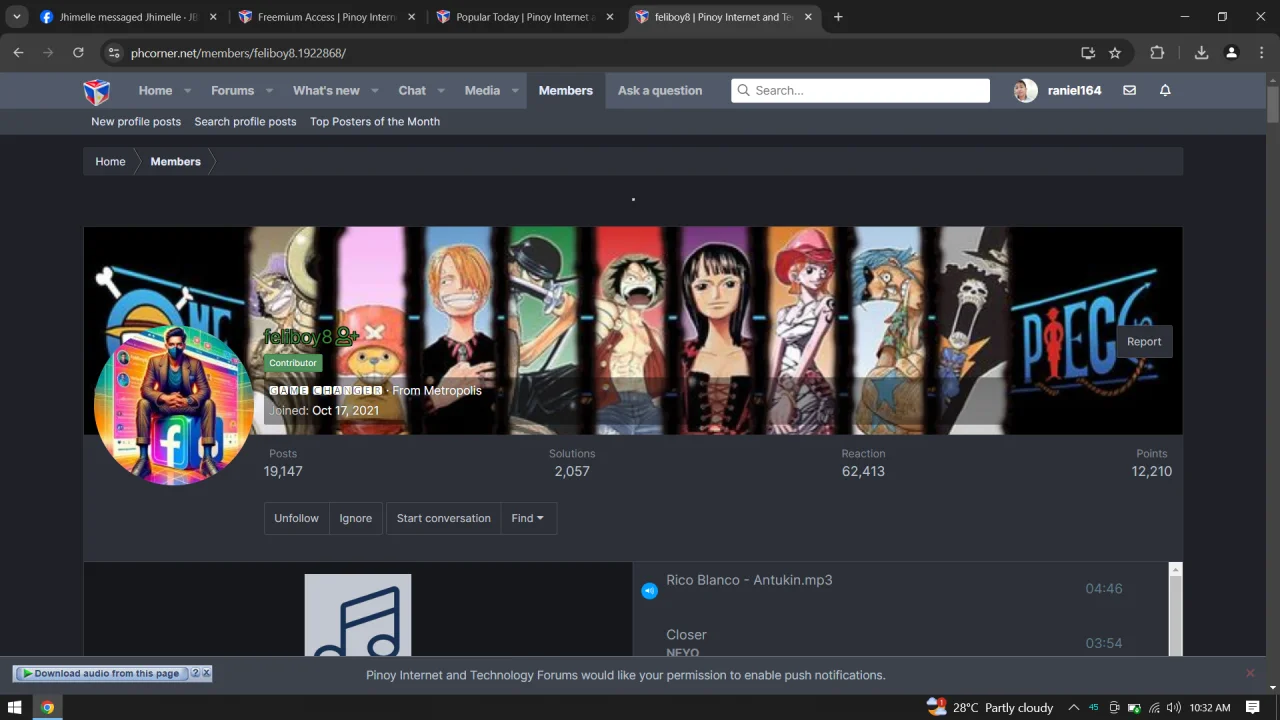Unfollow feliboy8

click(x=296, y=518)
